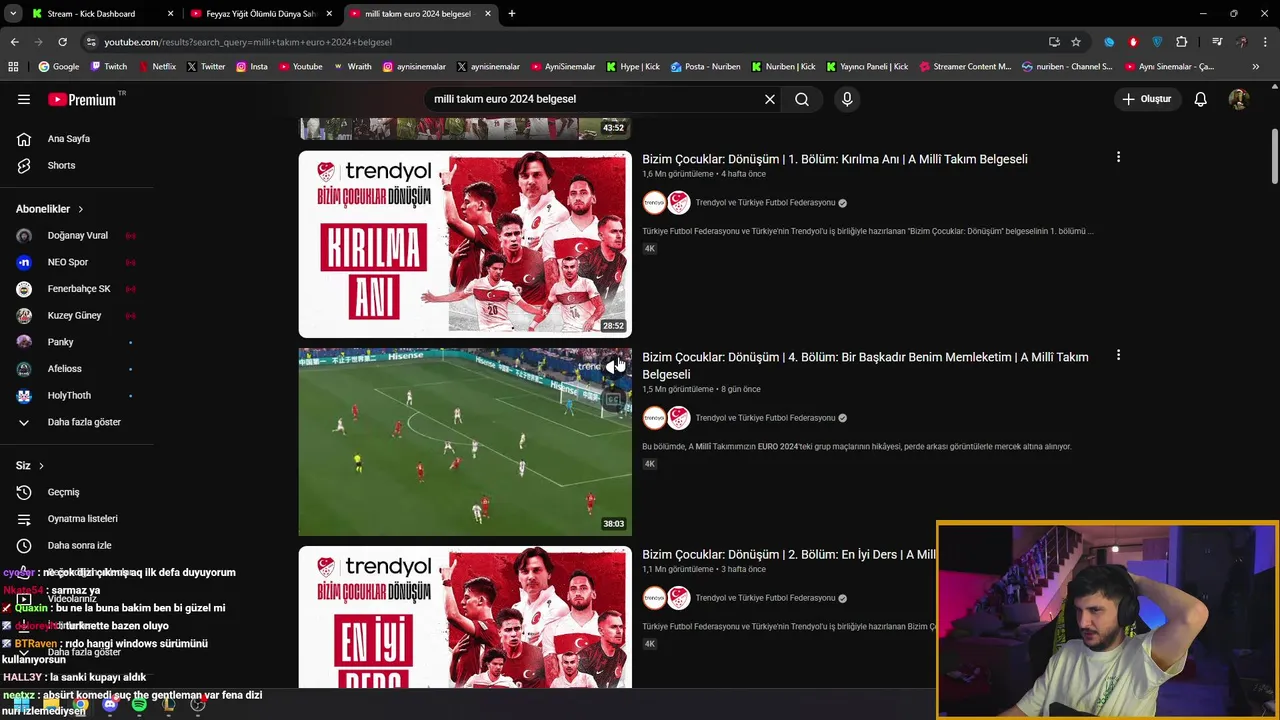Click the browser address bar URL
The image size is (1280, 720).
pyautogui.click(x=248, y=42)
